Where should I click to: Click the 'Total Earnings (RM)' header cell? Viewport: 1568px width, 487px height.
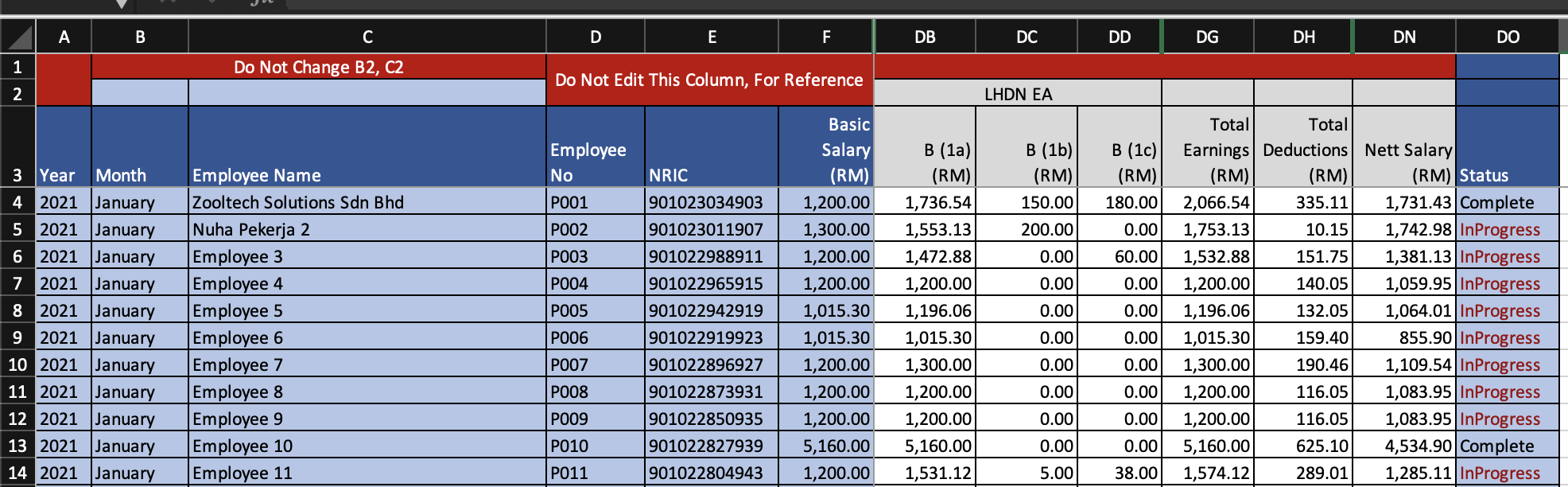pos(1208,147)
